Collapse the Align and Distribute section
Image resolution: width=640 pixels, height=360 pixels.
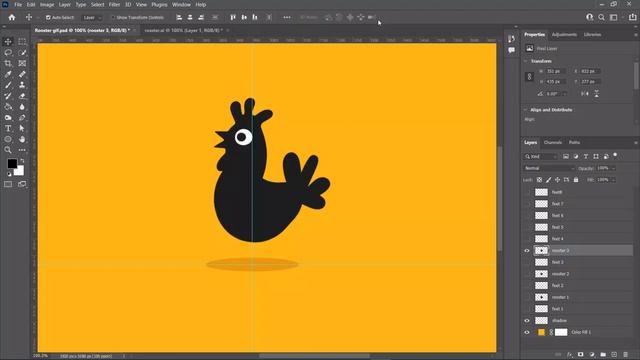tap(526, 110)
